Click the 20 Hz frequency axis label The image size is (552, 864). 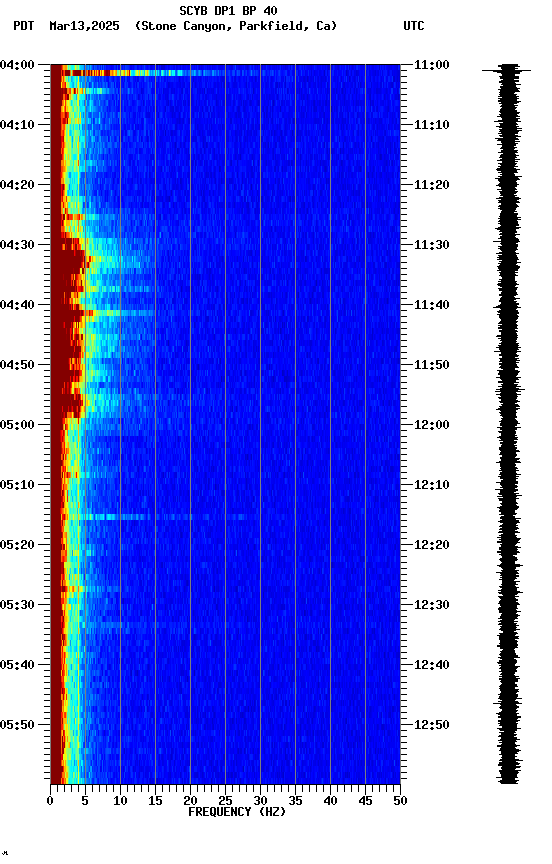[x=190, y=801]
